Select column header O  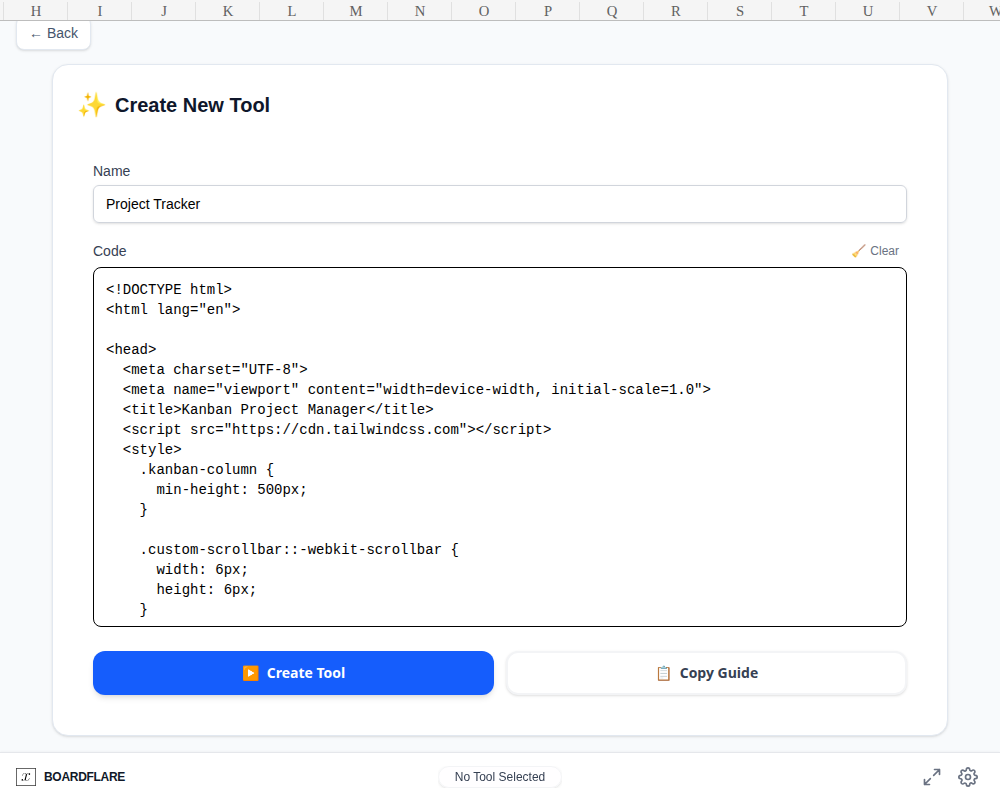(x=484, y=11)
